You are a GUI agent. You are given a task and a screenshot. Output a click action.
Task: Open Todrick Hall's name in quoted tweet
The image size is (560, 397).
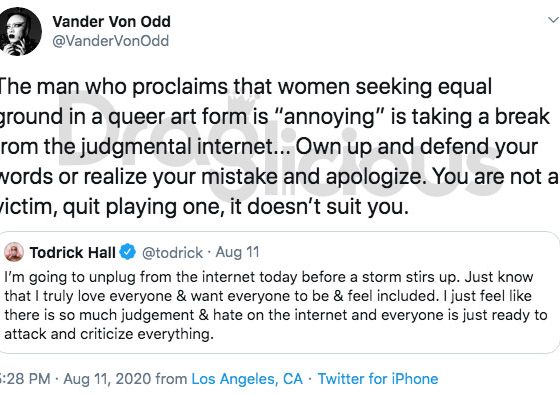[x=72, y=252]
